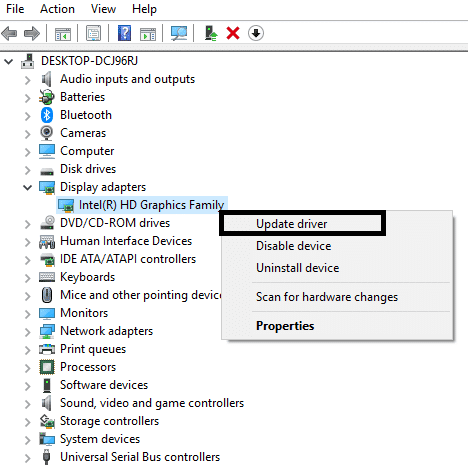Click the Mice and pointing devices icon
The width and height of the screenshot is (468, 474).
coord(47,295)
